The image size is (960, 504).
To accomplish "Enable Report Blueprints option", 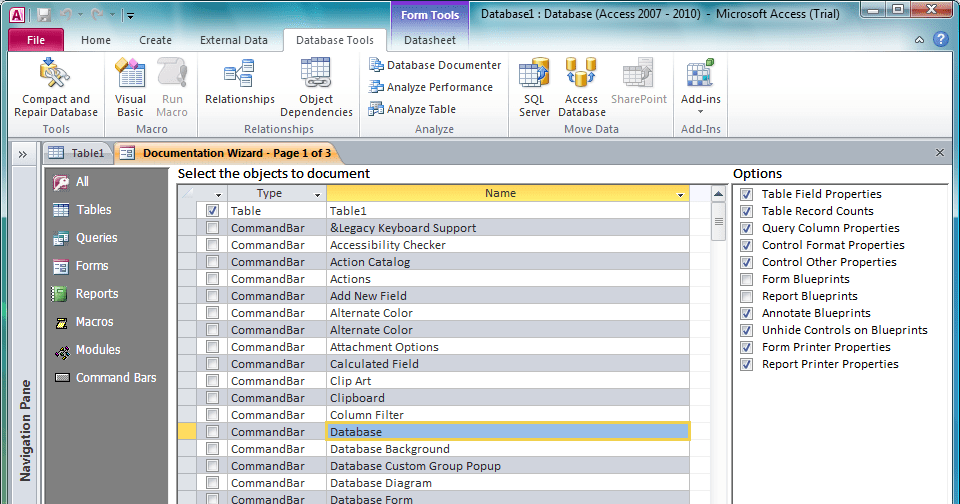I will click(x=746, y=296).
